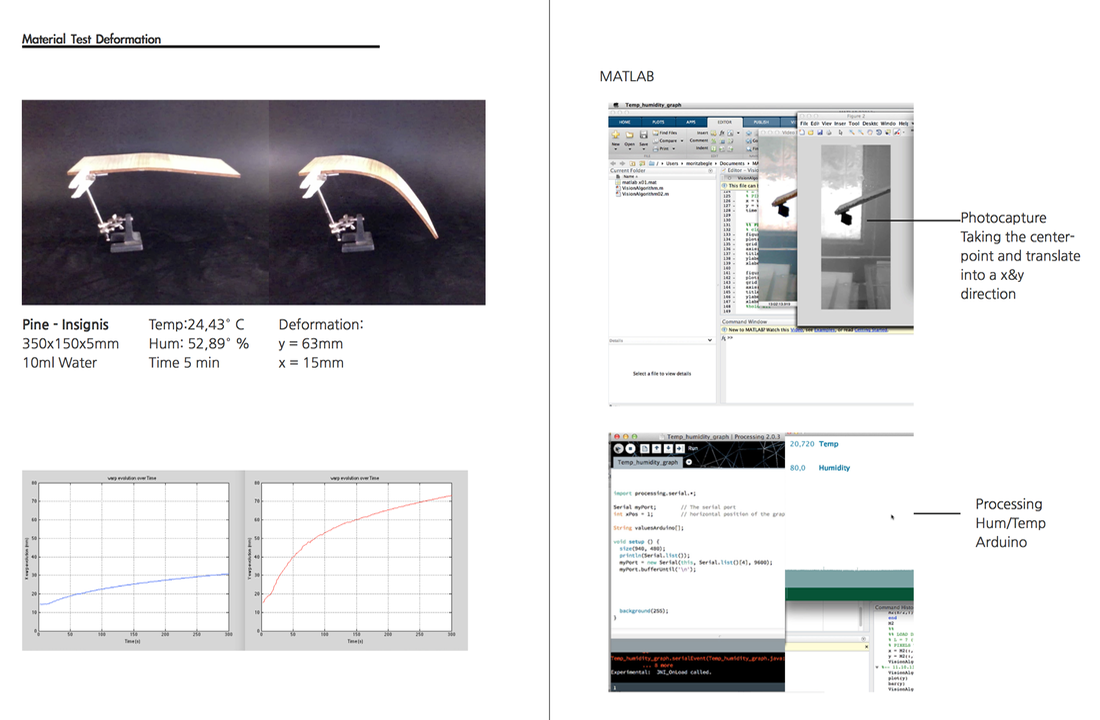1100x720 pixels.
Task: Open the Processing sketch tab menu arrow
Action: (689, 462)
